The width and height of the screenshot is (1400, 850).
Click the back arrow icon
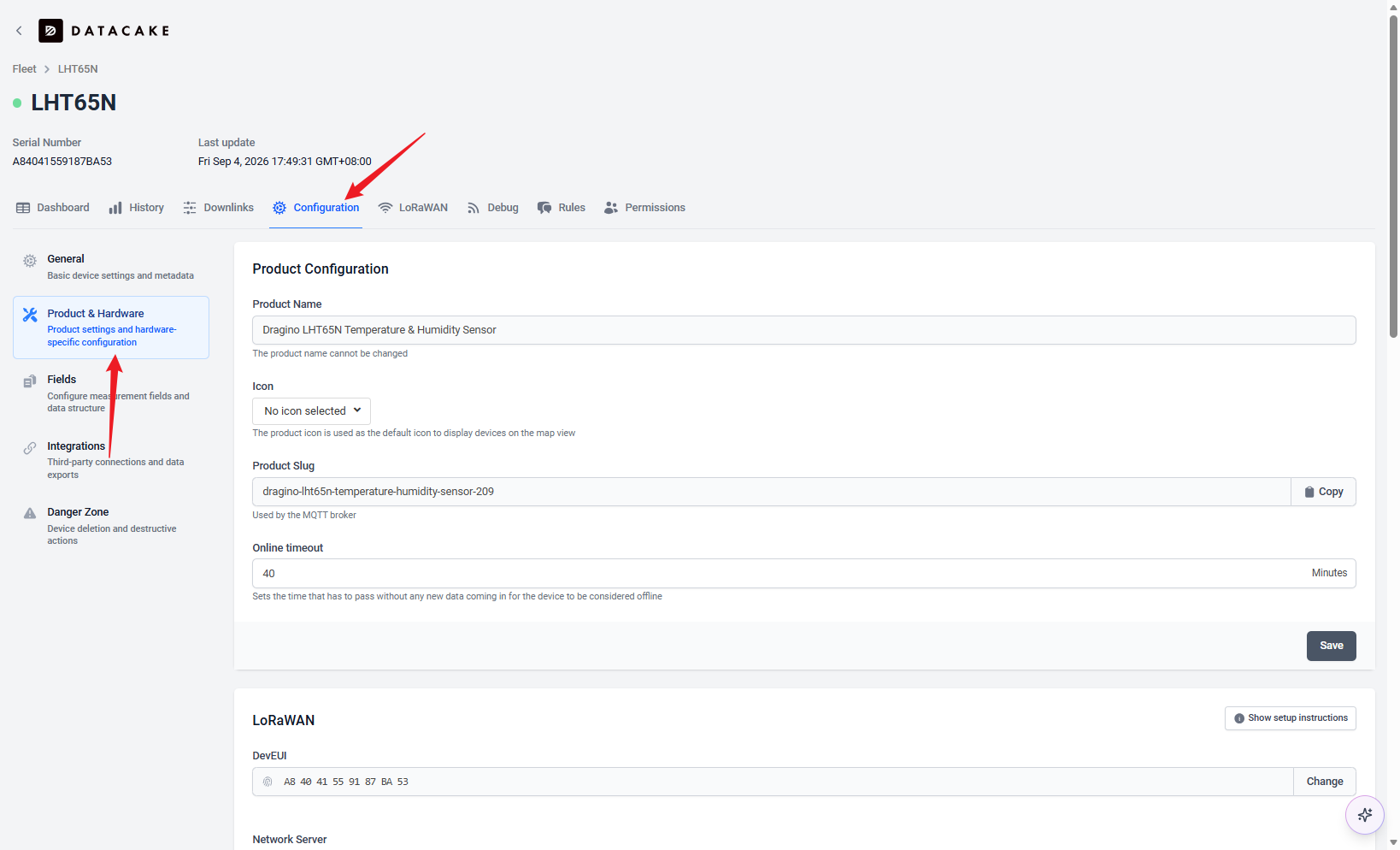[19, 31]
